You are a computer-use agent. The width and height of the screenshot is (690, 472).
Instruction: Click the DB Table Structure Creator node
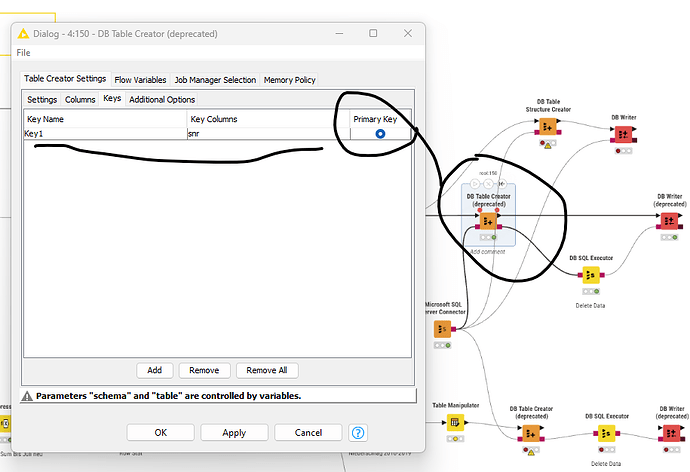547,127
